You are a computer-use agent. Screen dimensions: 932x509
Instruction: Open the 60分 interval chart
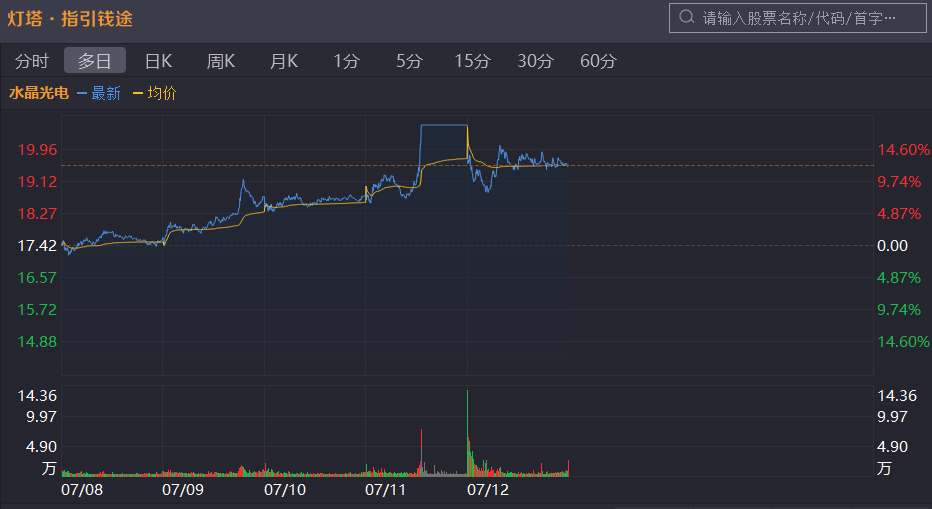(598, 61)
